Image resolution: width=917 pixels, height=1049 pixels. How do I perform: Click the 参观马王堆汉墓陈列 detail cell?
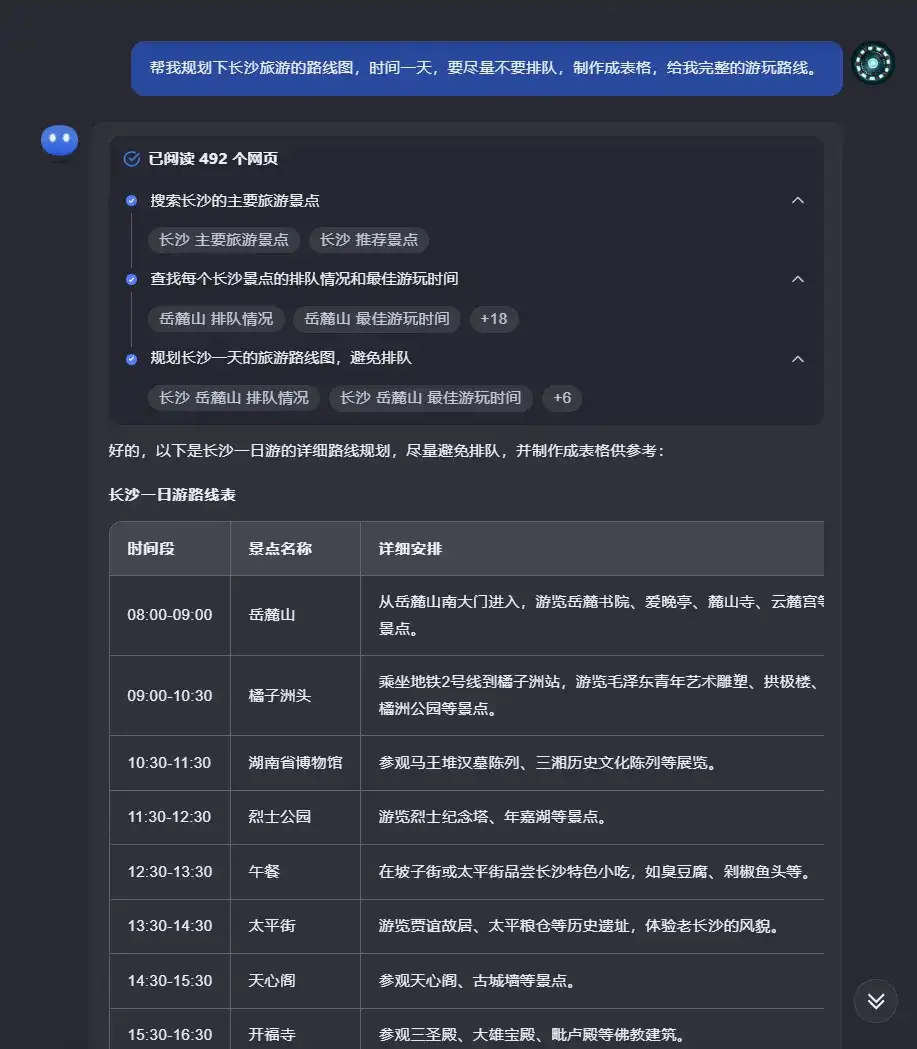[592, 763]
